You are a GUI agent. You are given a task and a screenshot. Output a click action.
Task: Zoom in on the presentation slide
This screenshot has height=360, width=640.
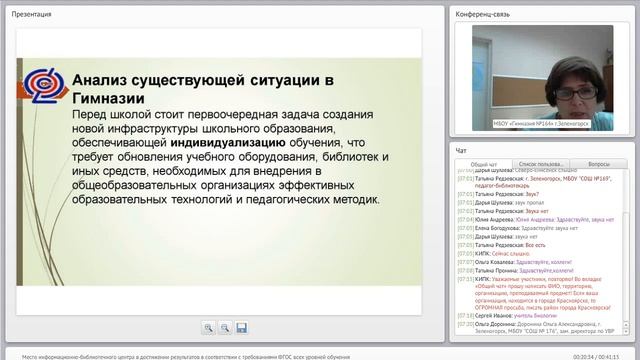click(208, 328)
